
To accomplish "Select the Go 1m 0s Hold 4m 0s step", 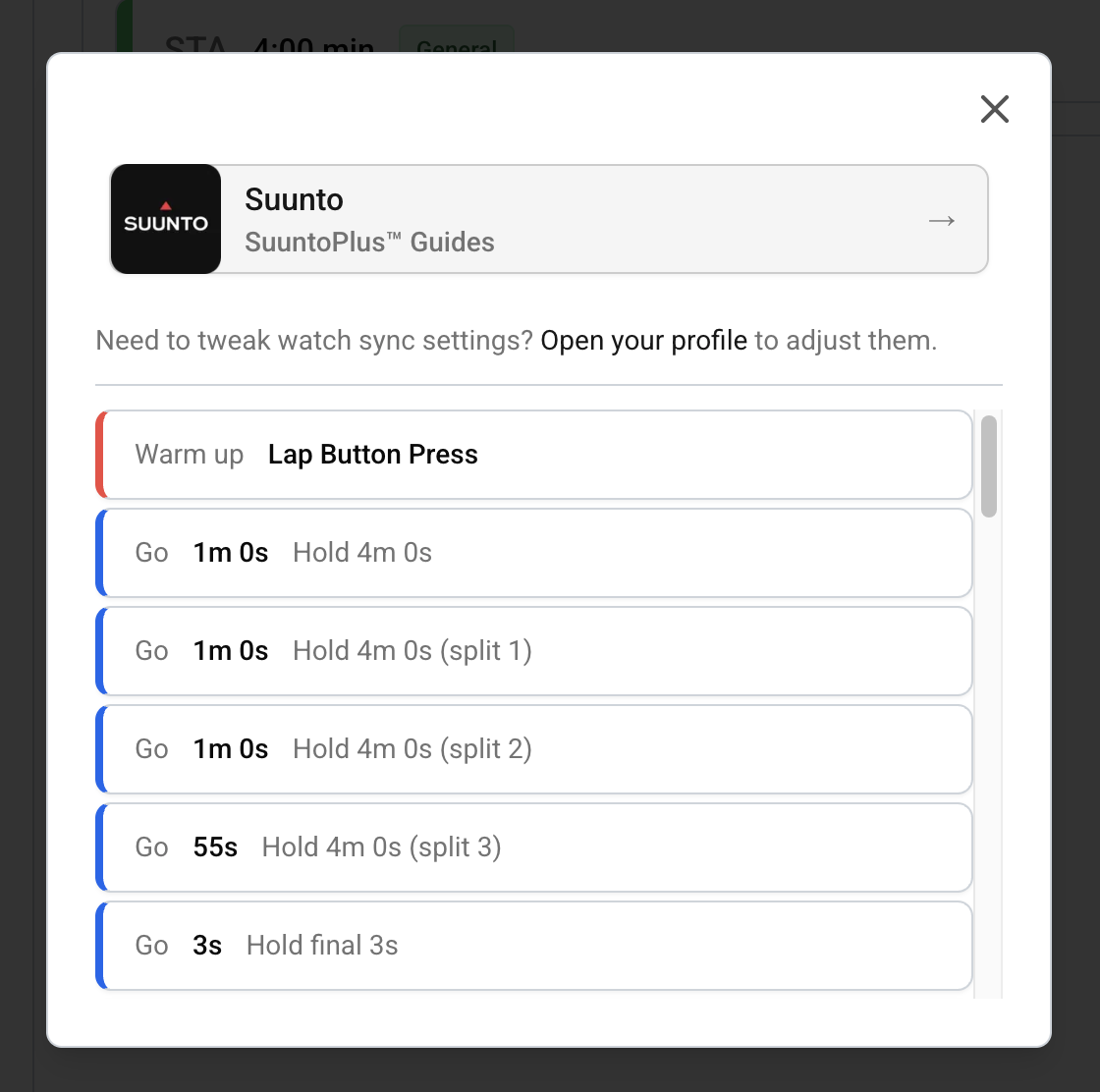I will [x=534, y=553].
